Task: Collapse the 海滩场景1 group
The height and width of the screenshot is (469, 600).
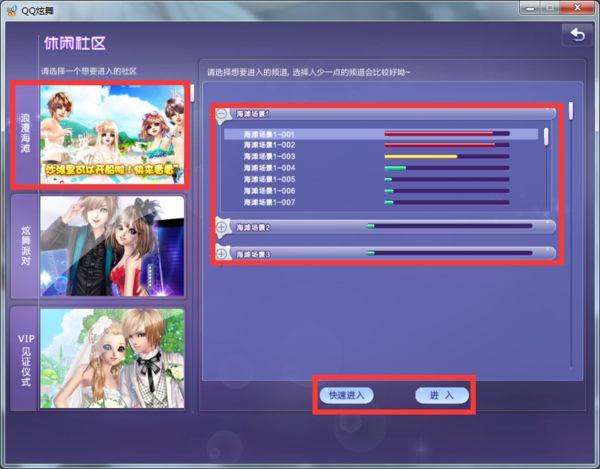Action: click(x=222, y=114)
